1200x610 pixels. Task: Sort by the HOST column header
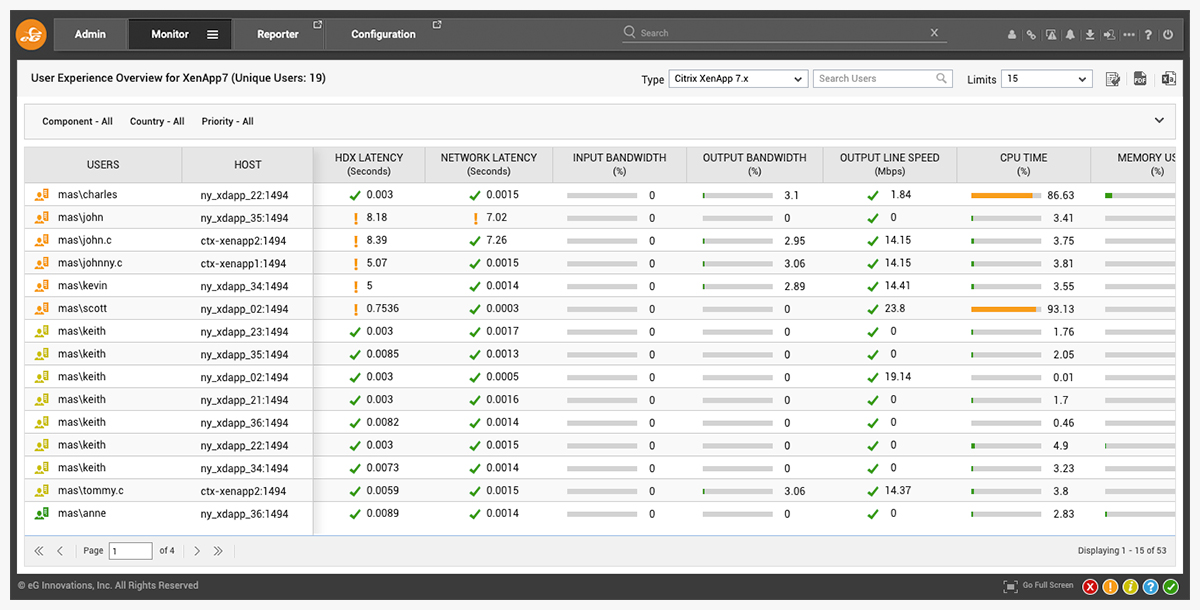point(248,165)
